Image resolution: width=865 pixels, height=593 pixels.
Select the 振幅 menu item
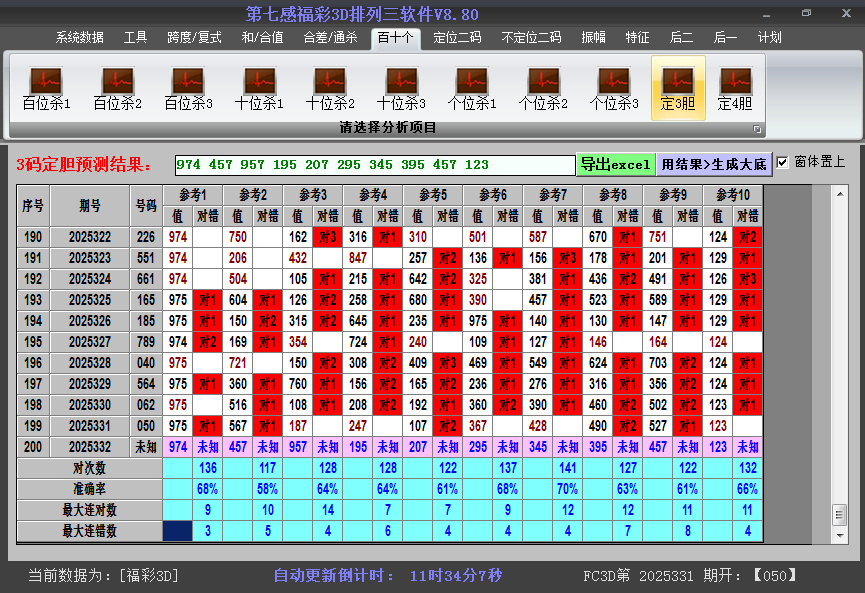(x=595, y=37)
